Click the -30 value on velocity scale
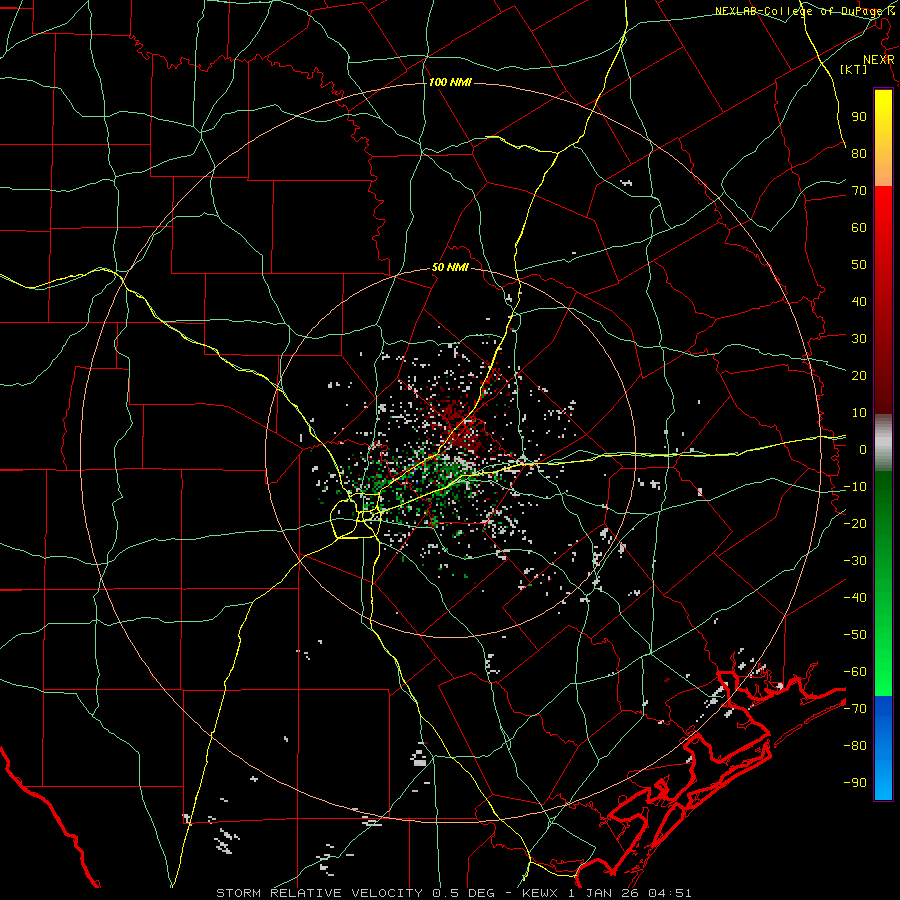Viewport: 900px width, 900px height. tap(855, 561)
